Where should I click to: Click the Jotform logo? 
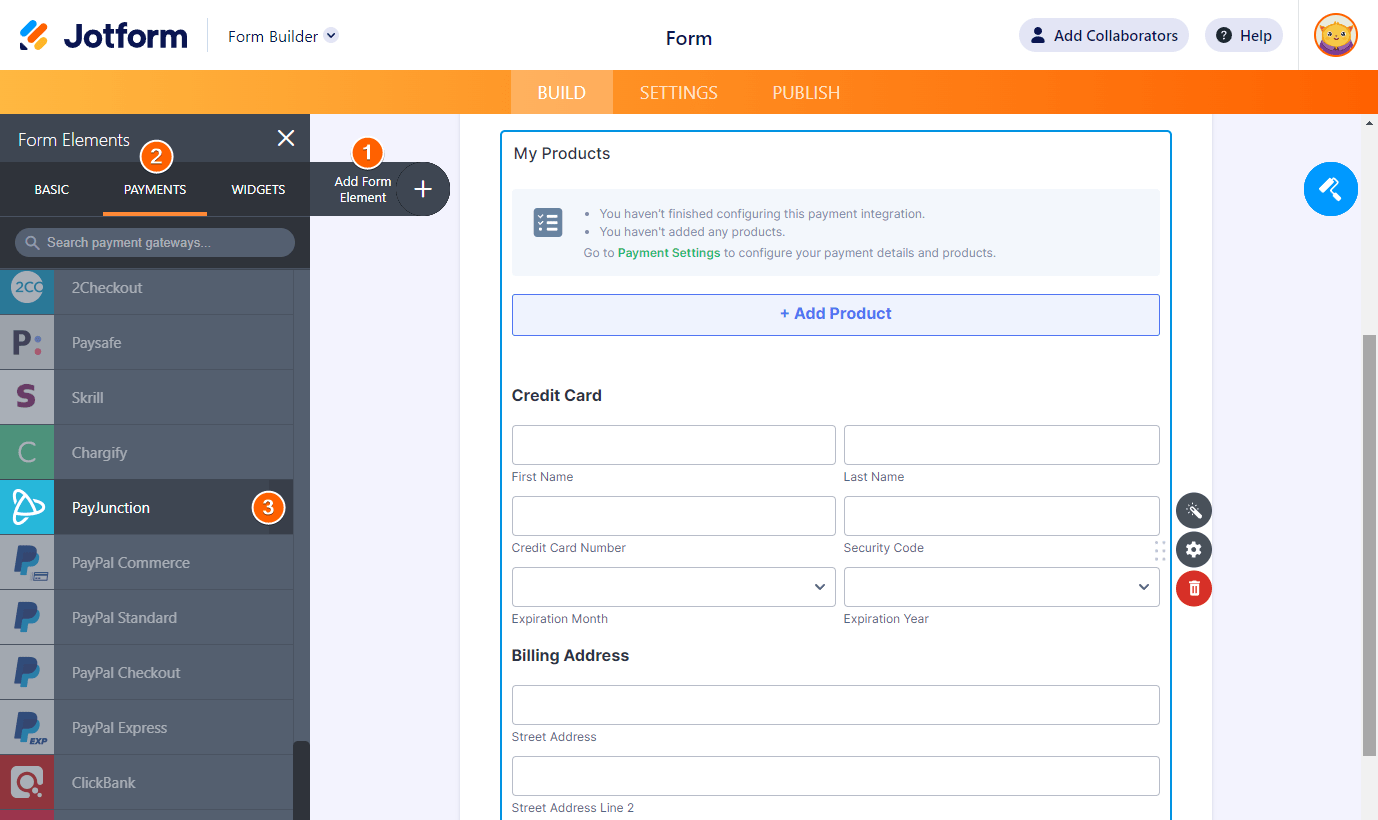click(x=103, y=36)
